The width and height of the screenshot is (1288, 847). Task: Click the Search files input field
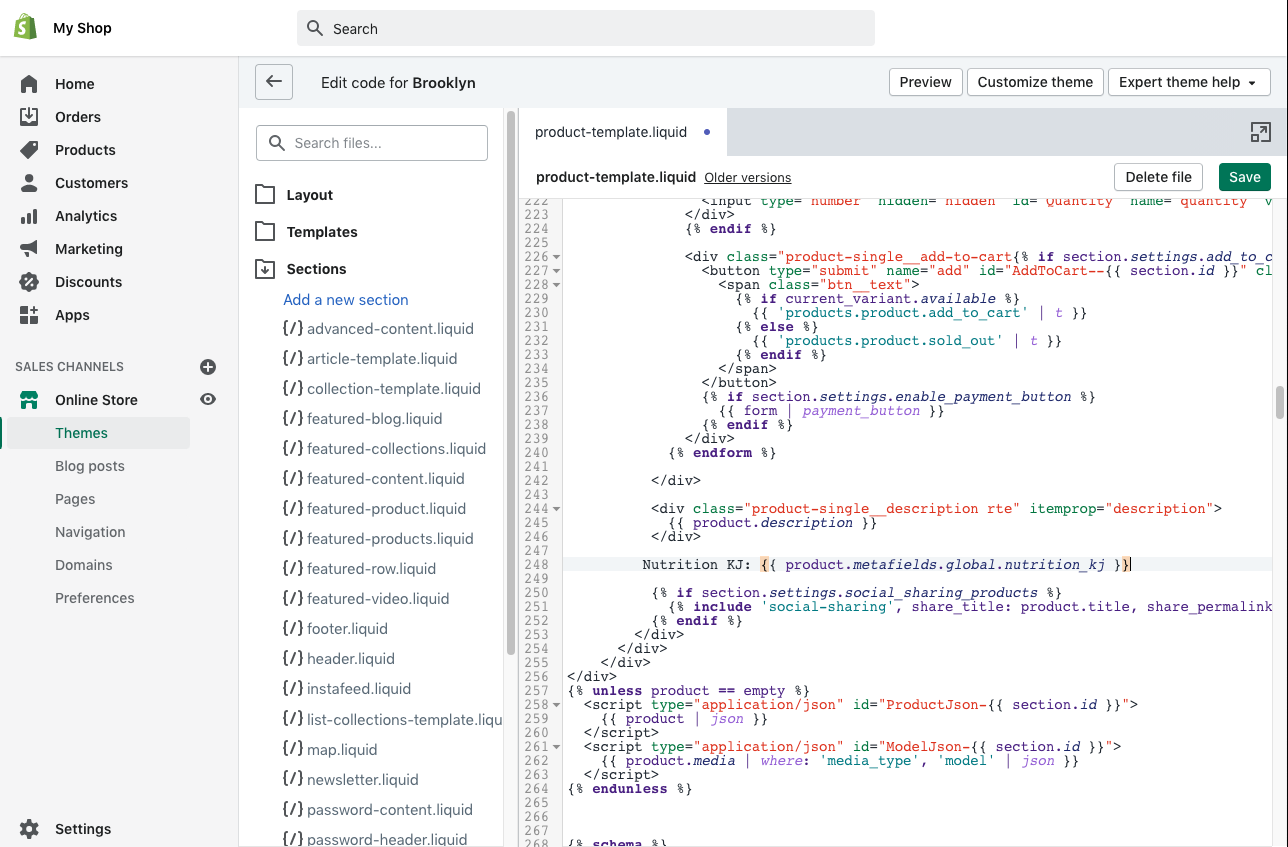[x=372, y=143]
